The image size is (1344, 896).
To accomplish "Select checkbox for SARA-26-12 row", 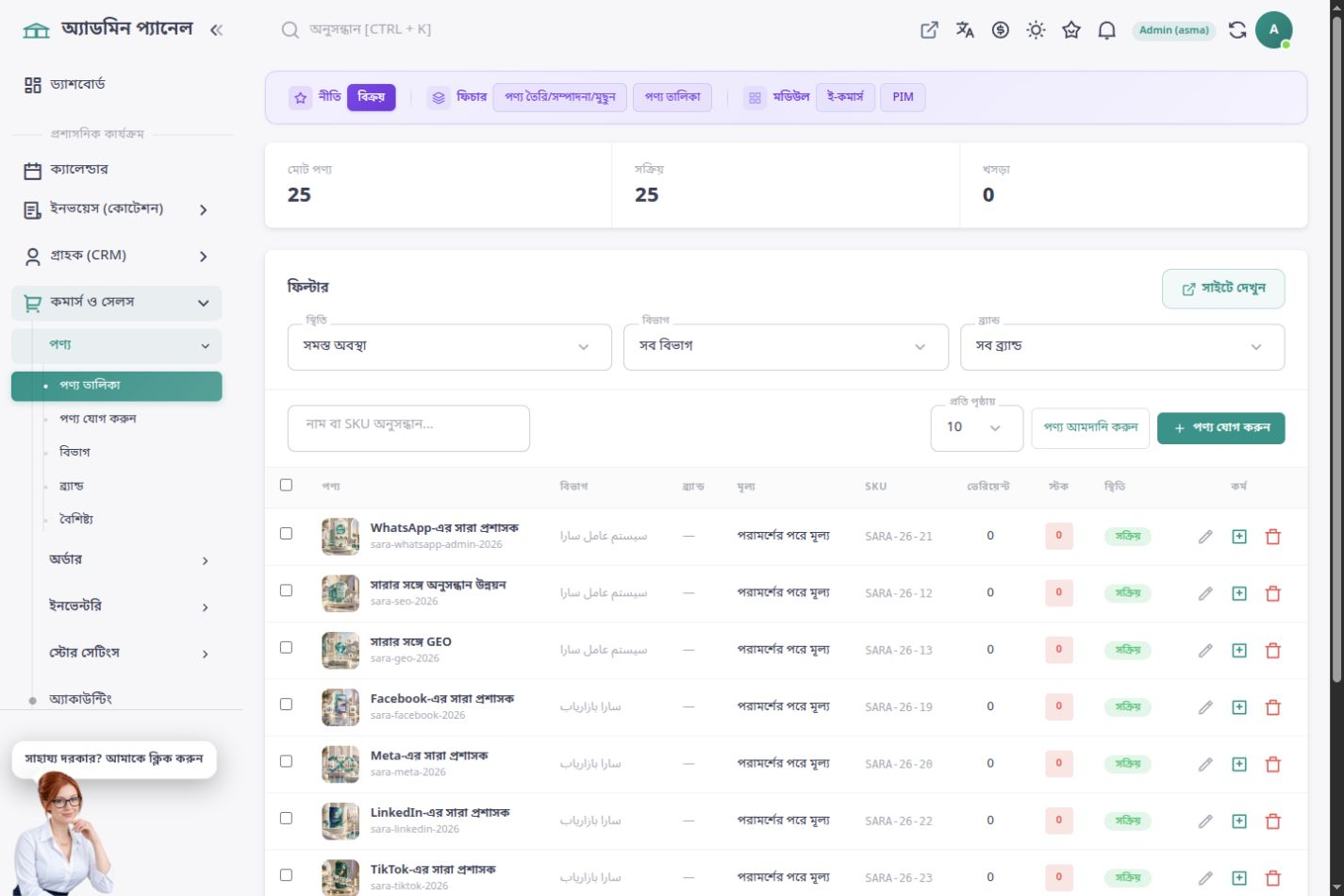I will pyautogui.click(x=286, y=590).
